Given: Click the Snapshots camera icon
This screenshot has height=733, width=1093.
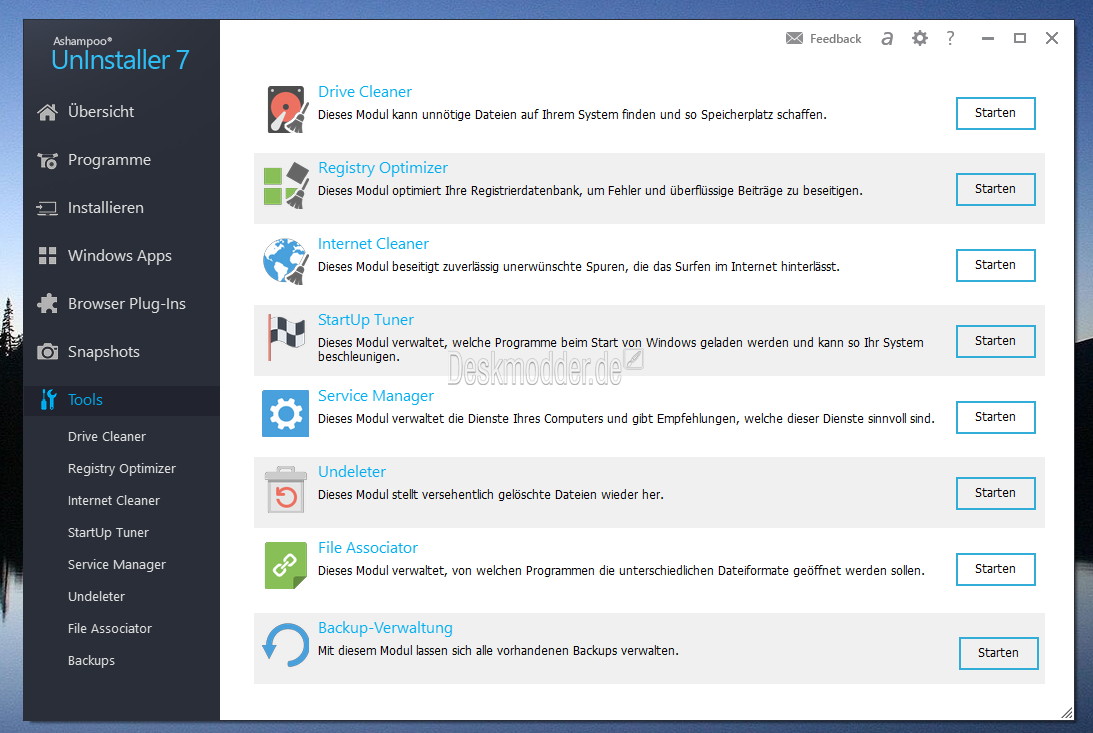Looking at the screenshot, I should point(47,351).
